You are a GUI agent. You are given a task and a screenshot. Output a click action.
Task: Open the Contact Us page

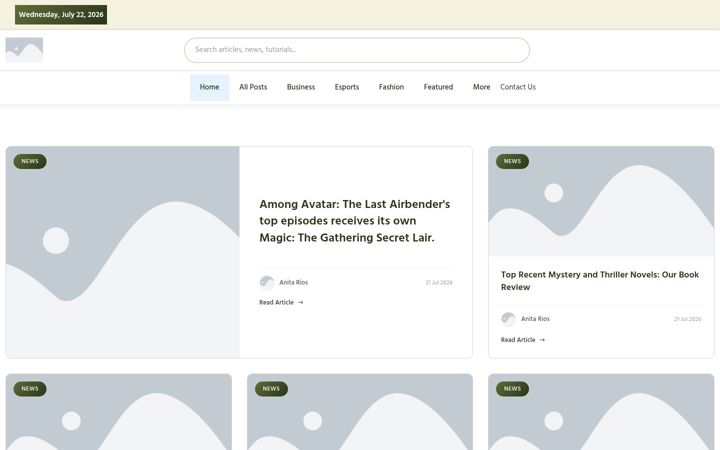[518, 87]
